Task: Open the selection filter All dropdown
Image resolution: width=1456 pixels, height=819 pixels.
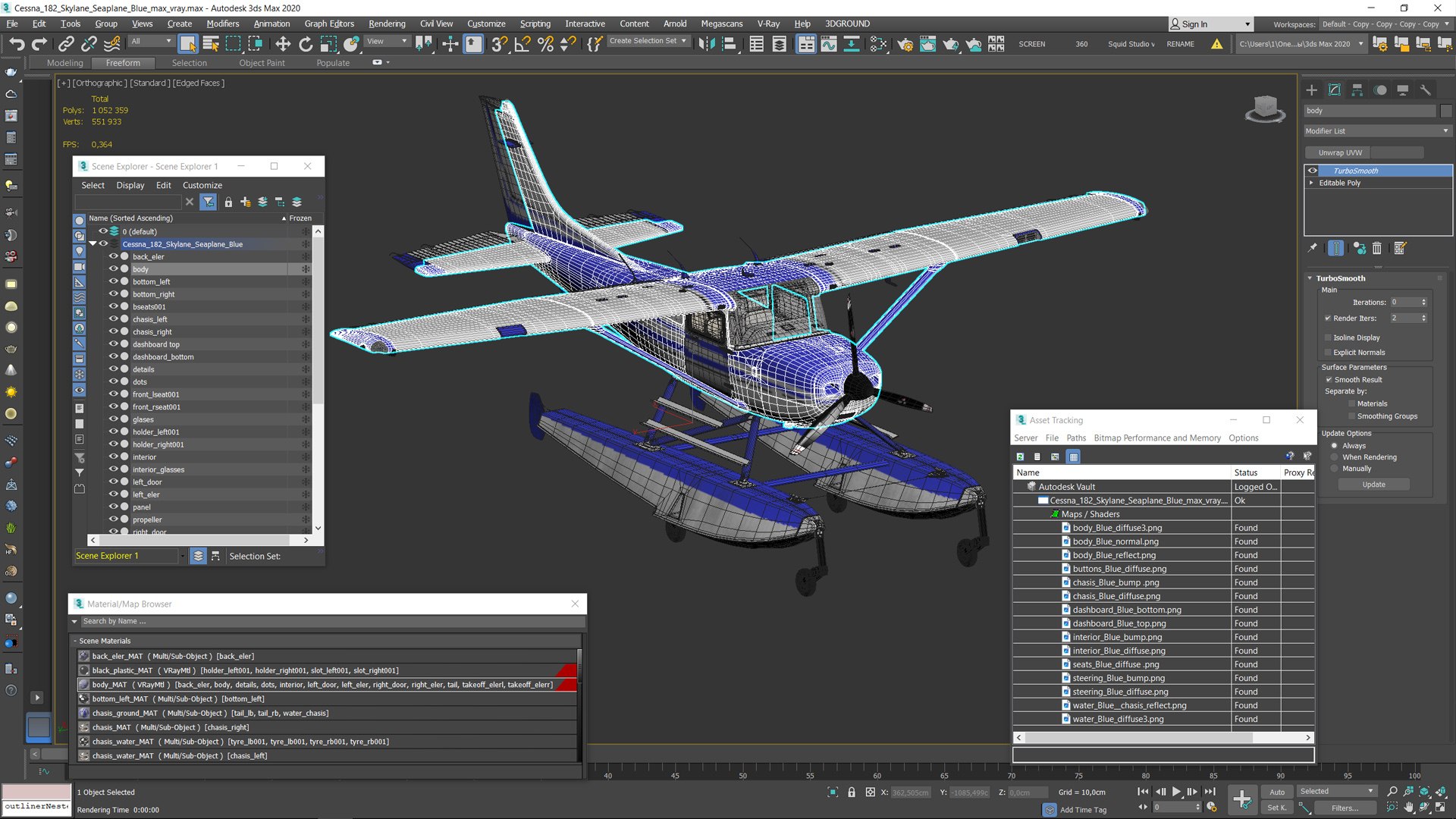Action: [151, 42]
